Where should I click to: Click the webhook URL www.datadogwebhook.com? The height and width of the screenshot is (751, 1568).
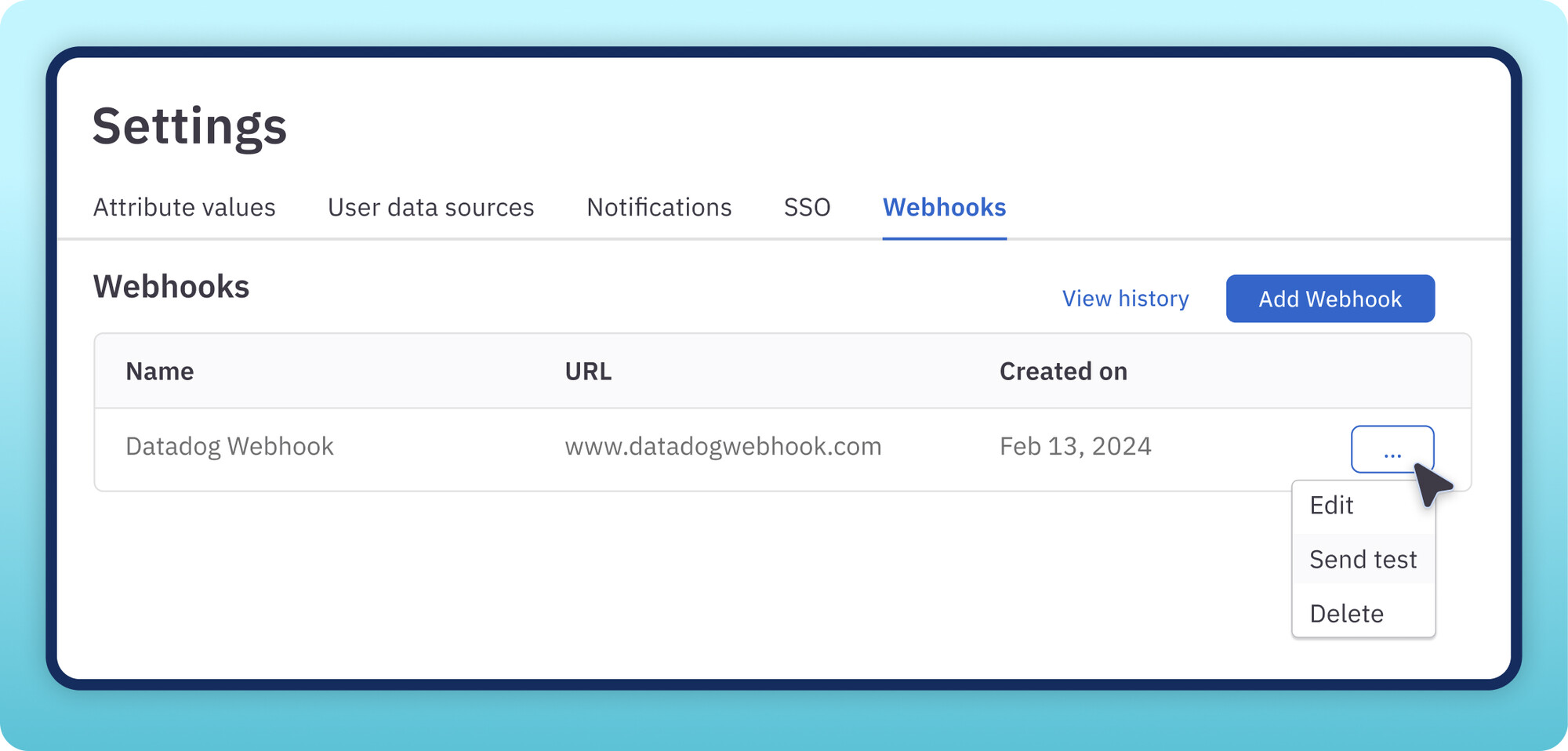coord(724,446)
